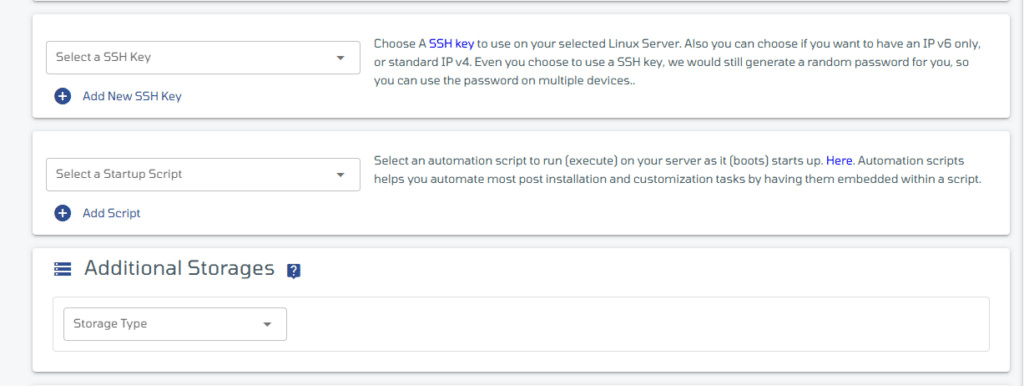Click the startup script automation description paragraph
The image size is (1024, 386).
678,170
